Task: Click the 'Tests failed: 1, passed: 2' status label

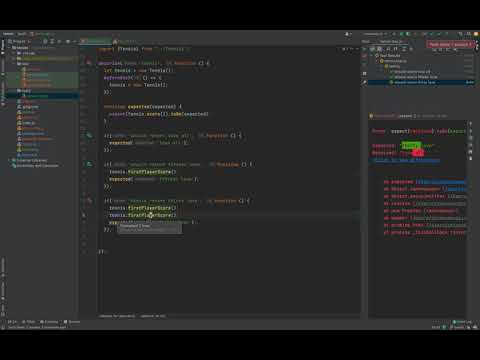Action: coord(450,44)
